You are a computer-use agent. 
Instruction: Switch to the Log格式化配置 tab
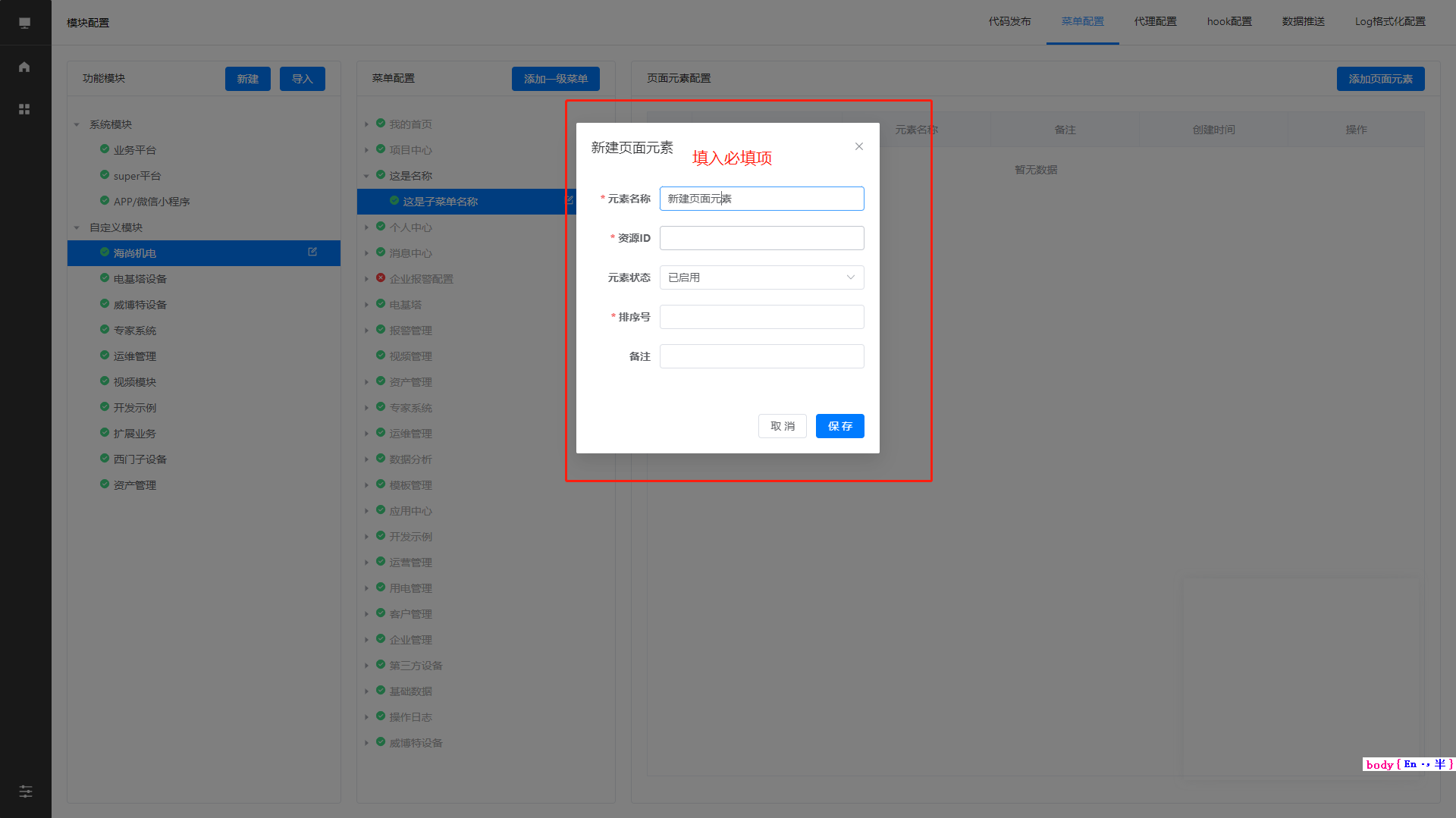point(1390,21)
